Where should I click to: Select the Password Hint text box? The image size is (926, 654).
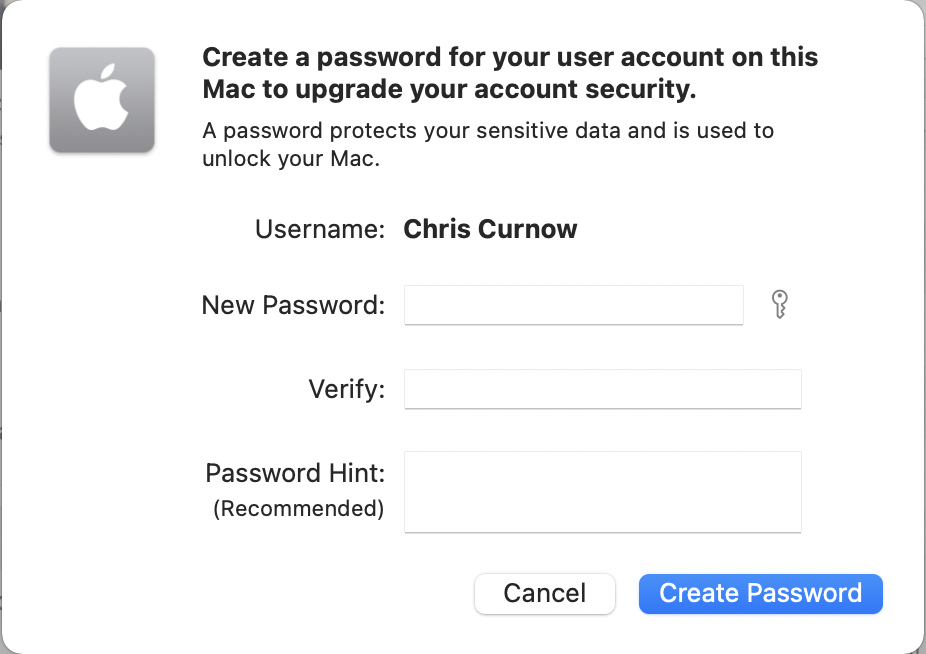pyautogui.click(x=602, y=491)
